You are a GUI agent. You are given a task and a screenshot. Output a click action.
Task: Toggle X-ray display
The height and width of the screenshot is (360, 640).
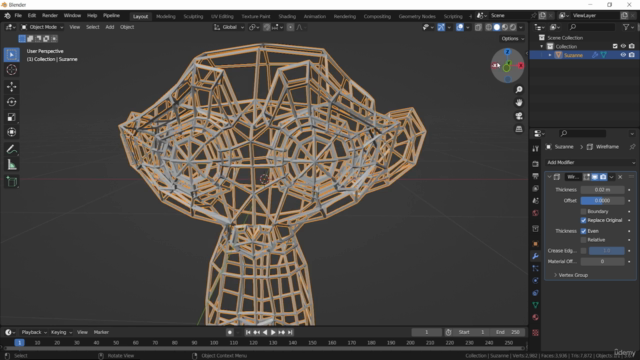(x=478, y=27)
